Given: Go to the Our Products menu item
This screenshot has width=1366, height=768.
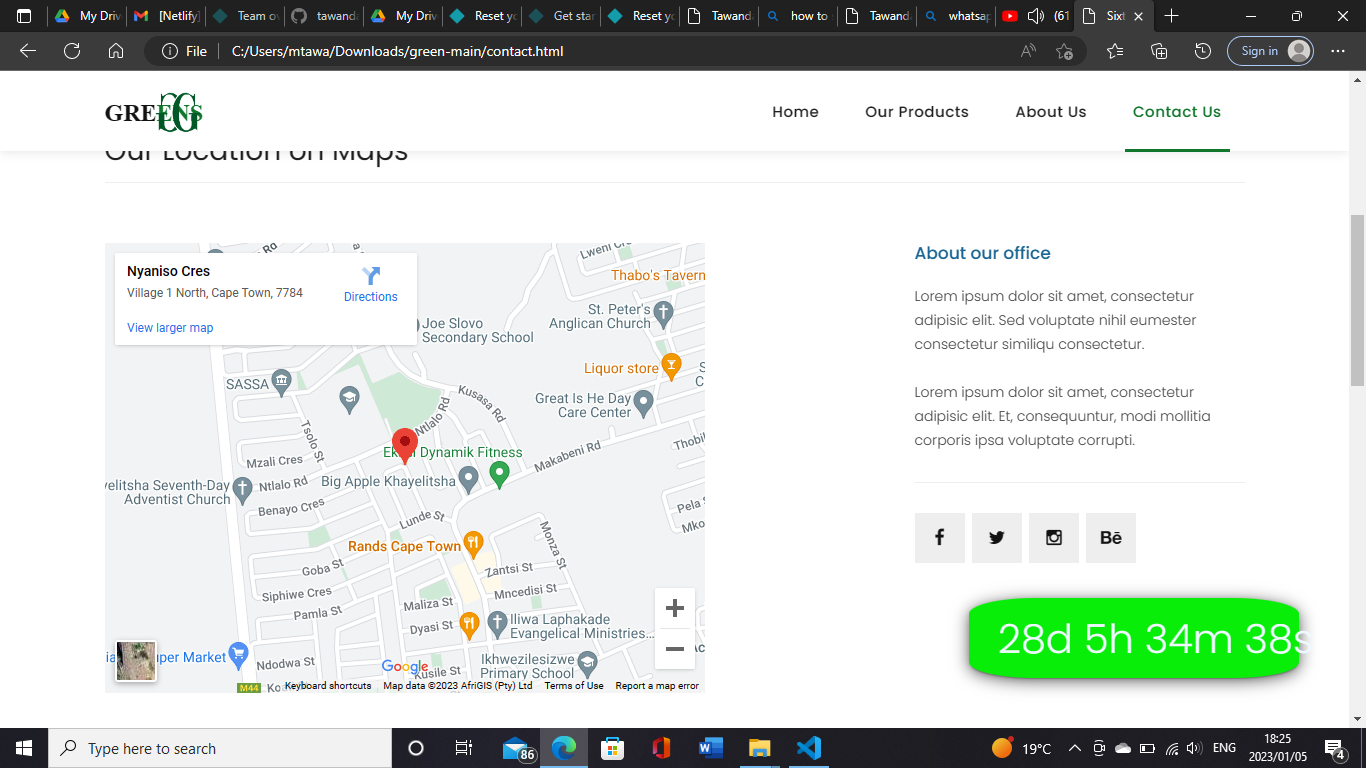Looking at the screenshot, I should (916, 112).
